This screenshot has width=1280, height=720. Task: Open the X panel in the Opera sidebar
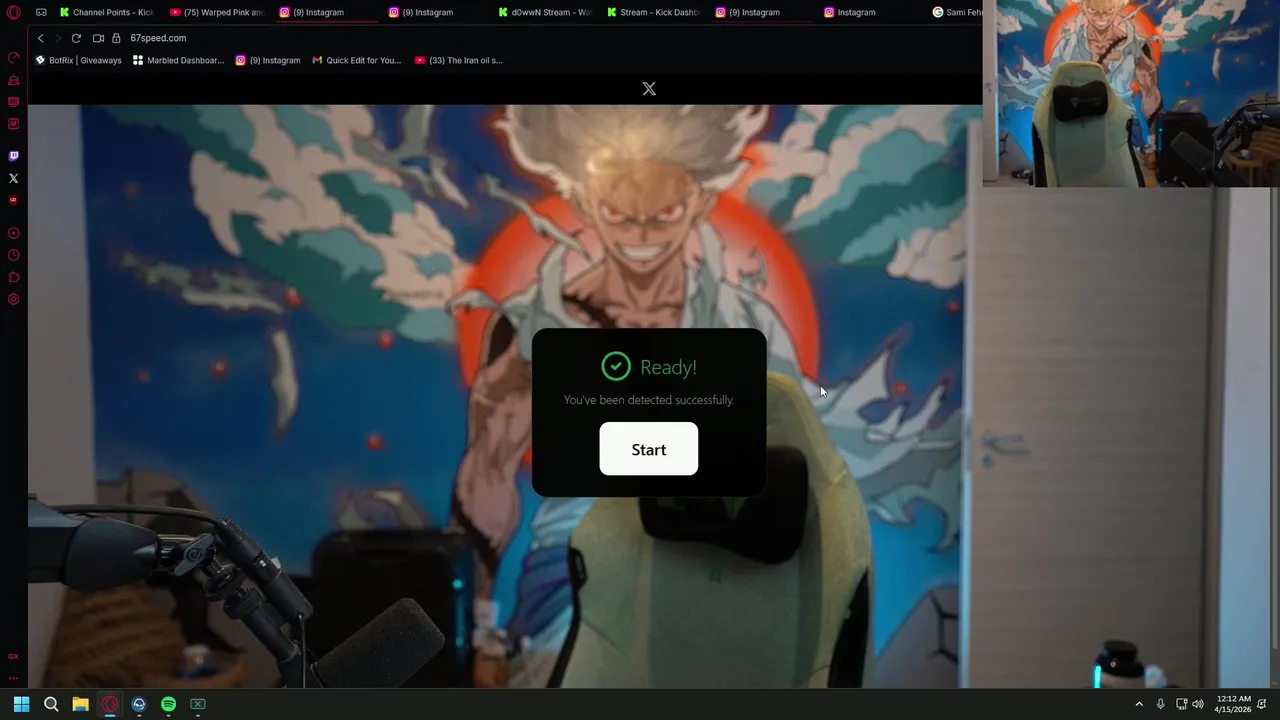pos(14,178)
